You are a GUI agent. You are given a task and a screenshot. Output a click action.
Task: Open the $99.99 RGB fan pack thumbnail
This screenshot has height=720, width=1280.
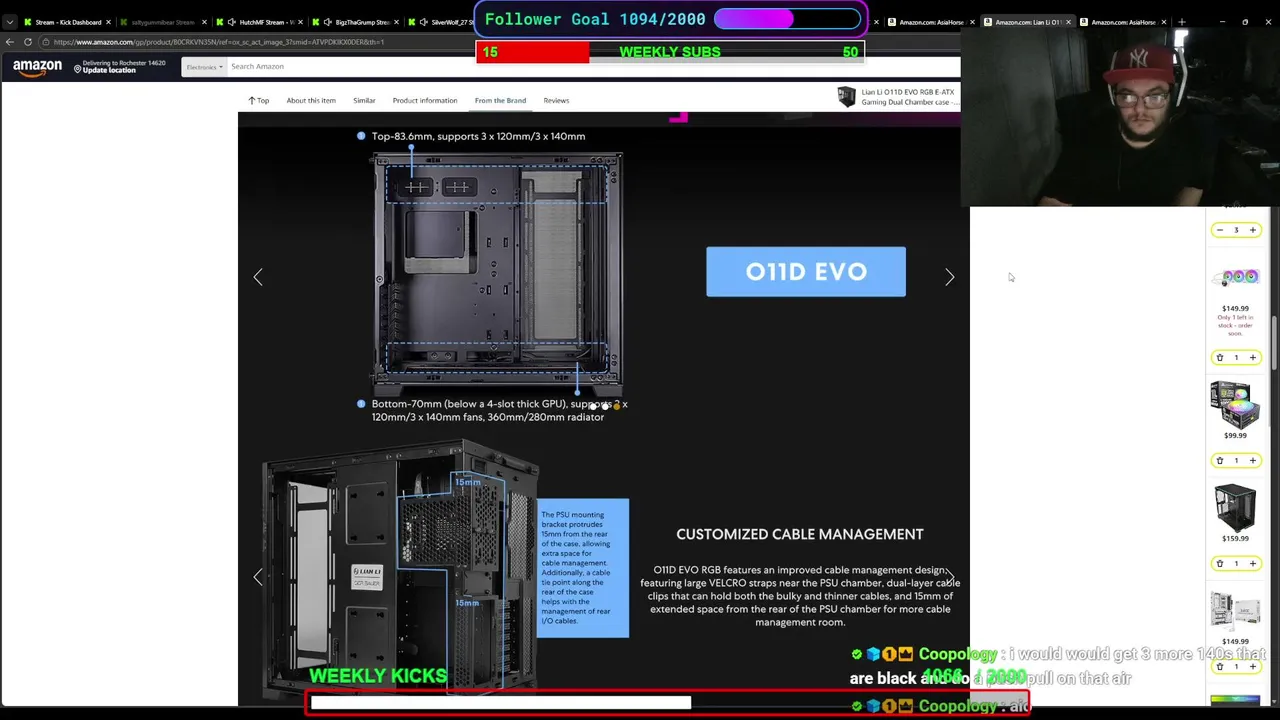point(1235,403)
